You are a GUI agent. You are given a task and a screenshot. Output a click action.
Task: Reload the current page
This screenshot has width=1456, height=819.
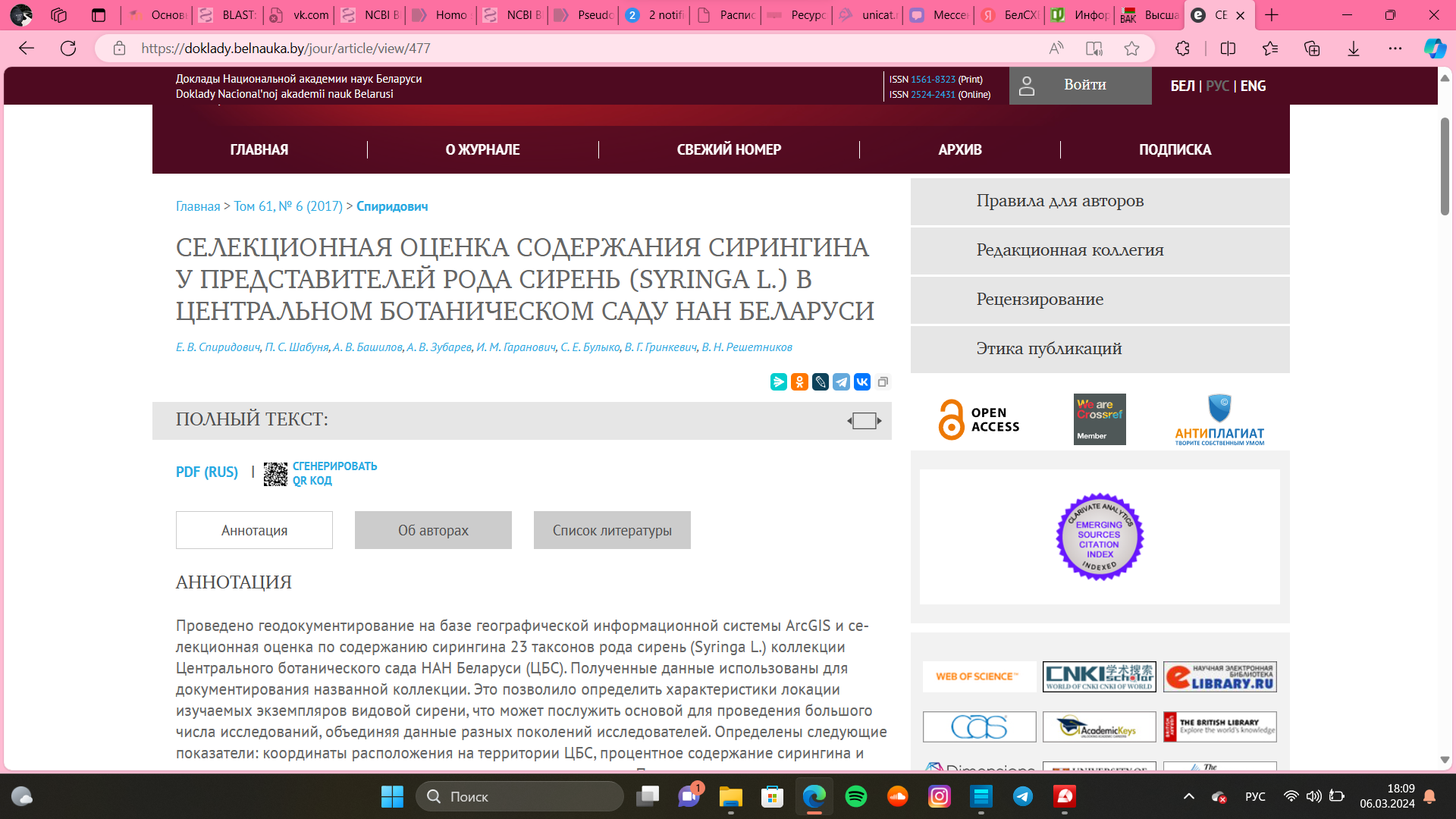68,49
